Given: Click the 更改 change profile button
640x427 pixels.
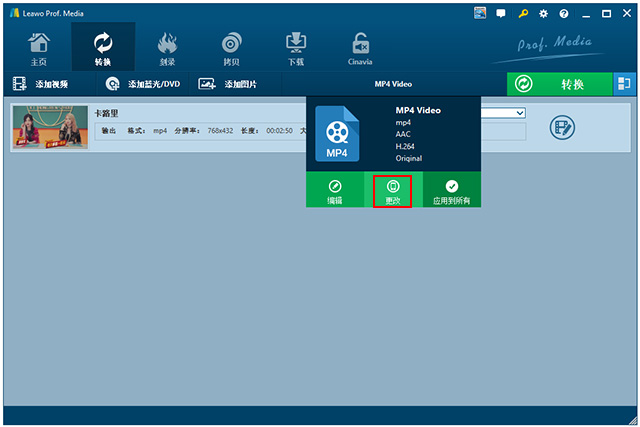Looking at the screenshot, I should pyautogui.click(x=393, y=191).
